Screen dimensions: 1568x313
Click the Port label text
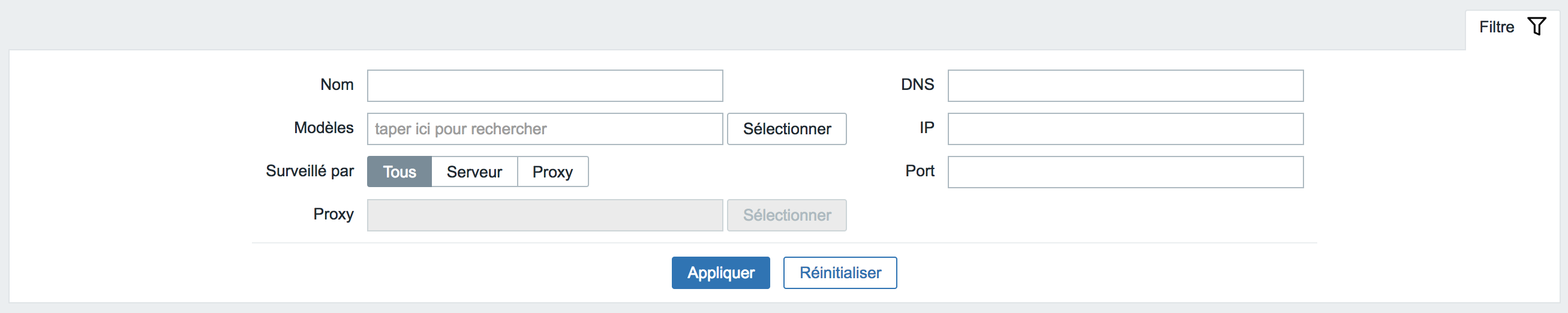[x=920, y=171]
